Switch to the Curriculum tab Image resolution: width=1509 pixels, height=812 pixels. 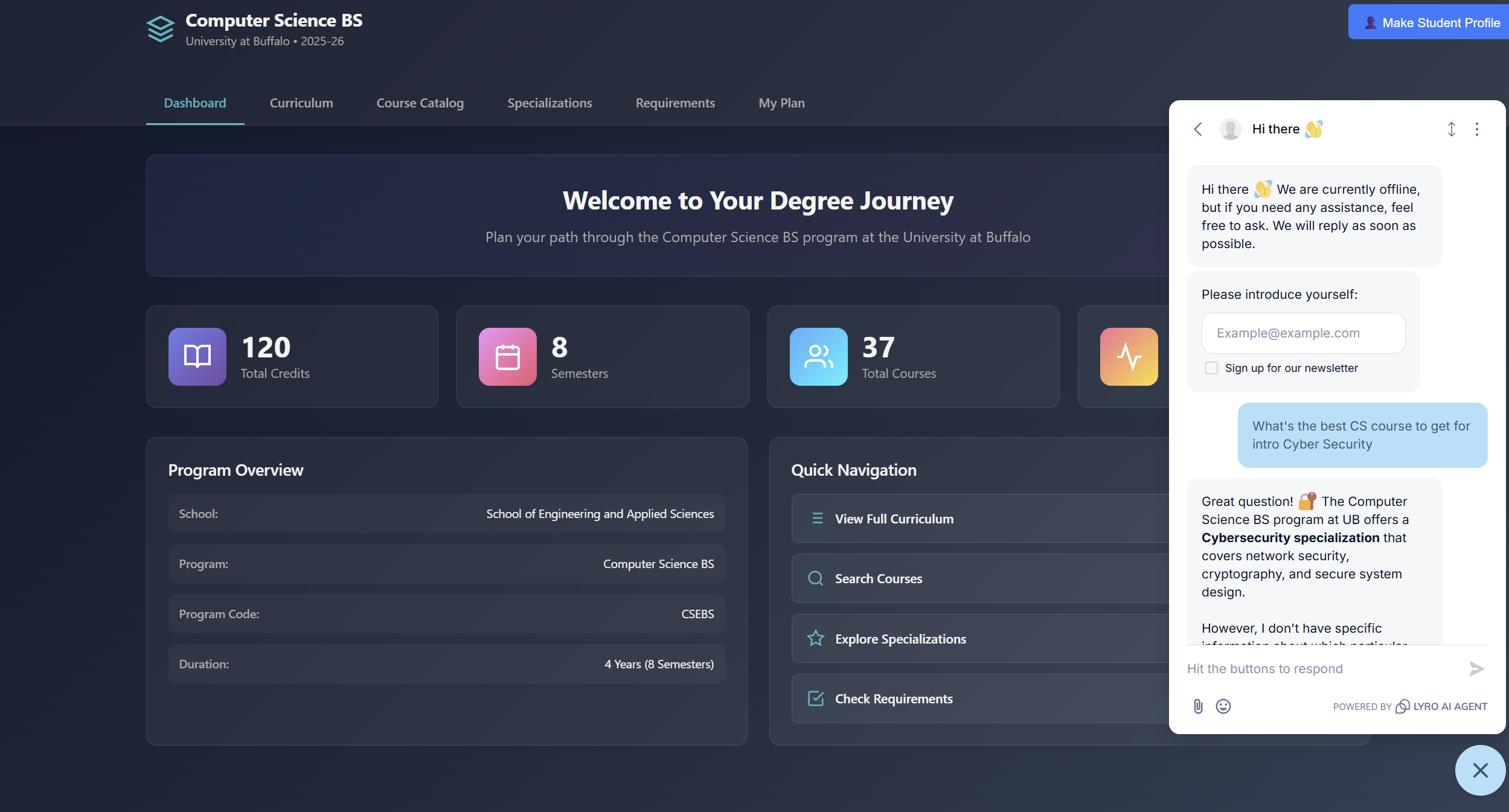[x=301, y=103]
